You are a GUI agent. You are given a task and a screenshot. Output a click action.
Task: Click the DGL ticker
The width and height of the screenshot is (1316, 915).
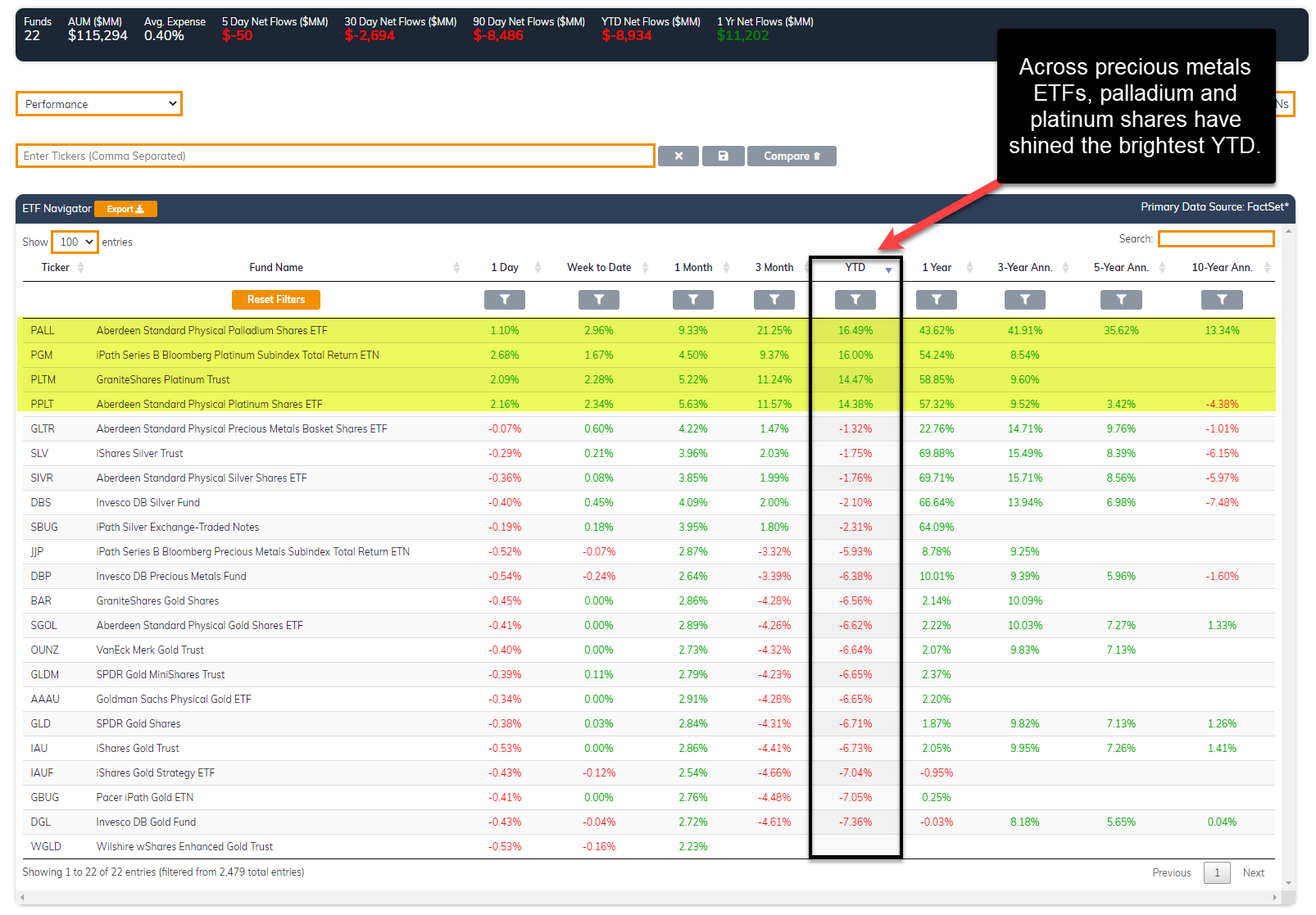pyautogui.click(x=41, y=822)
